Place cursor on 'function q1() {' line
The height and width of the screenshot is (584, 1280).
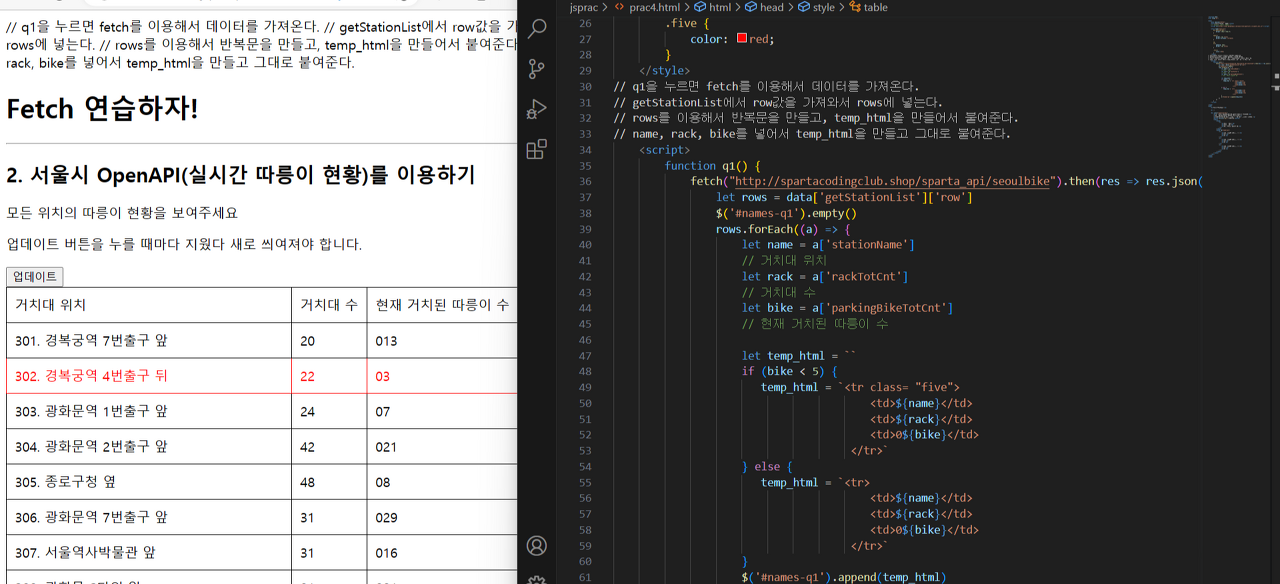pos(713,165)
